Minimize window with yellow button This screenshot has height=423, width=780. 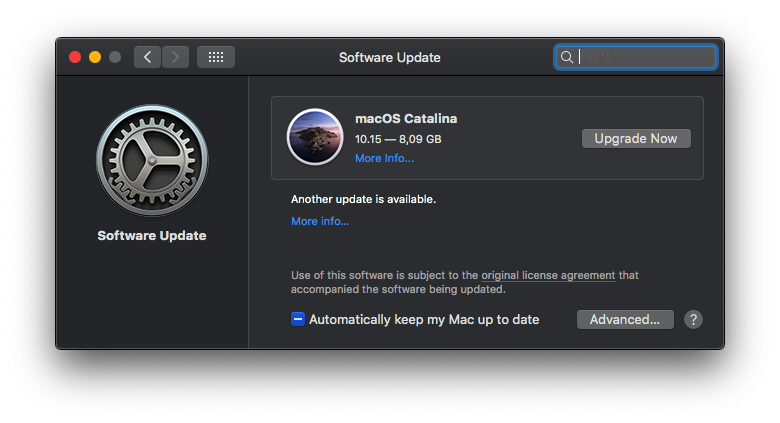95,57
